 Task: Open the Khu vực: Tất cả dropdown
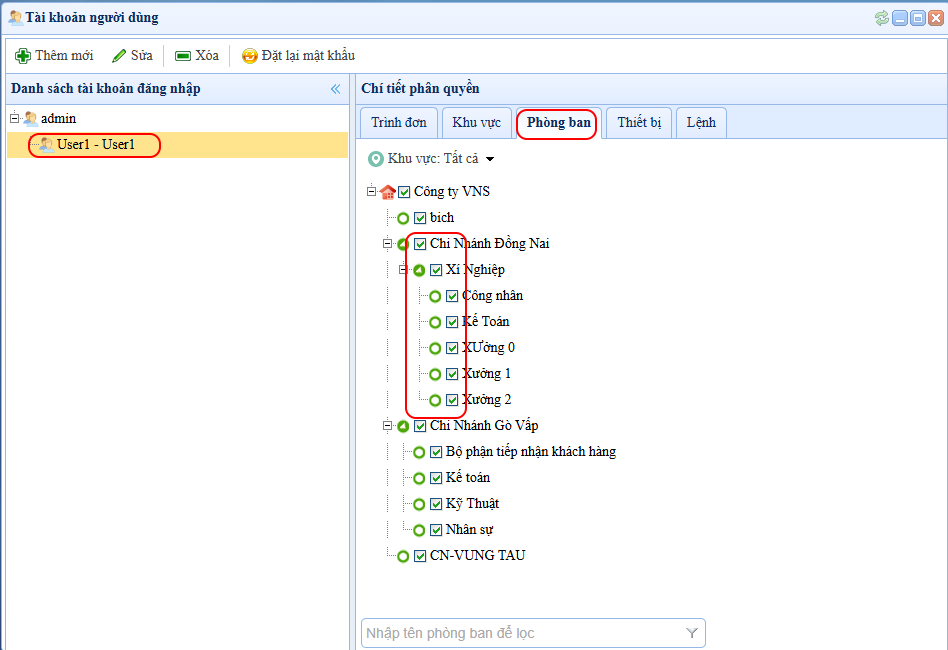tap(490, 159)
